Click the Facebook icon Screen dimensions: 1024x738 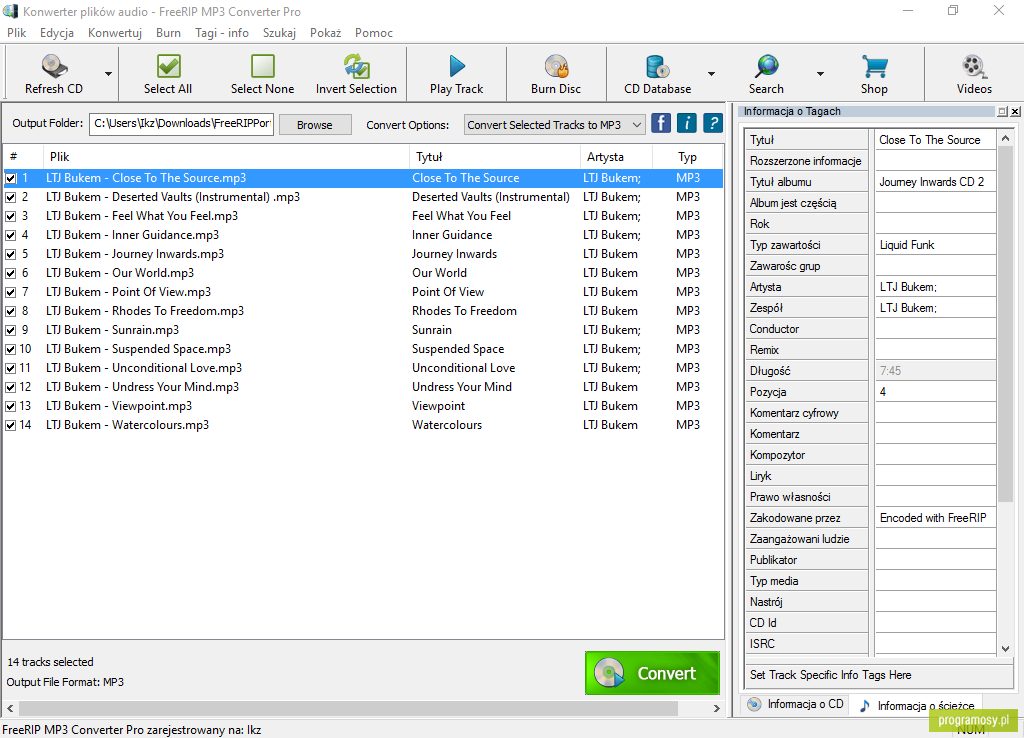tap(661, 123)
